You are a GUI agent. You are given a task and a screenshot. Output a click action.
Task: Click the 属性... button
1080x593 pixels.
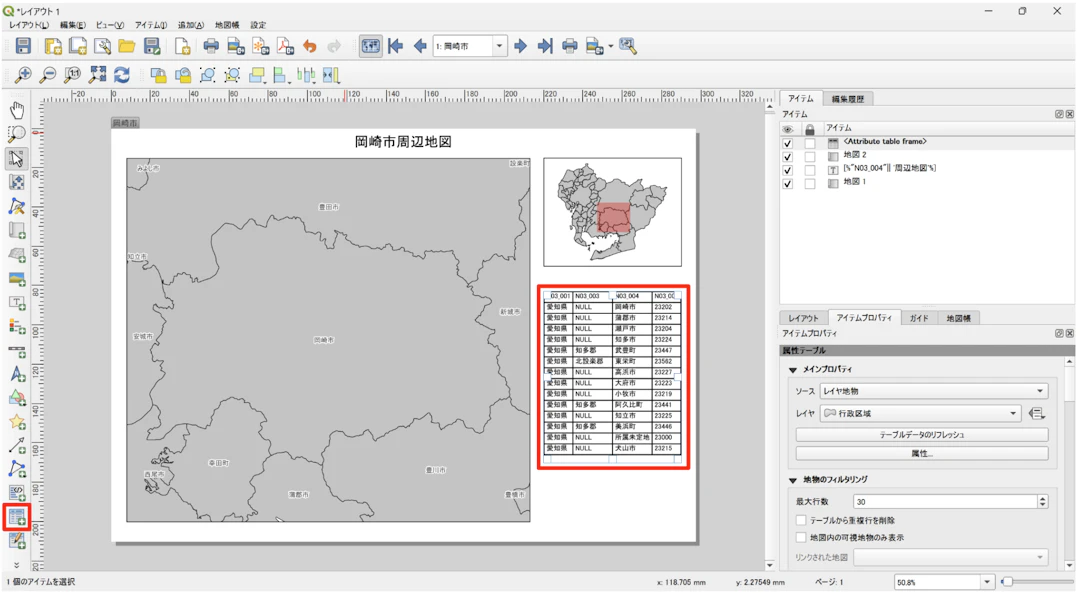(921, 453)
